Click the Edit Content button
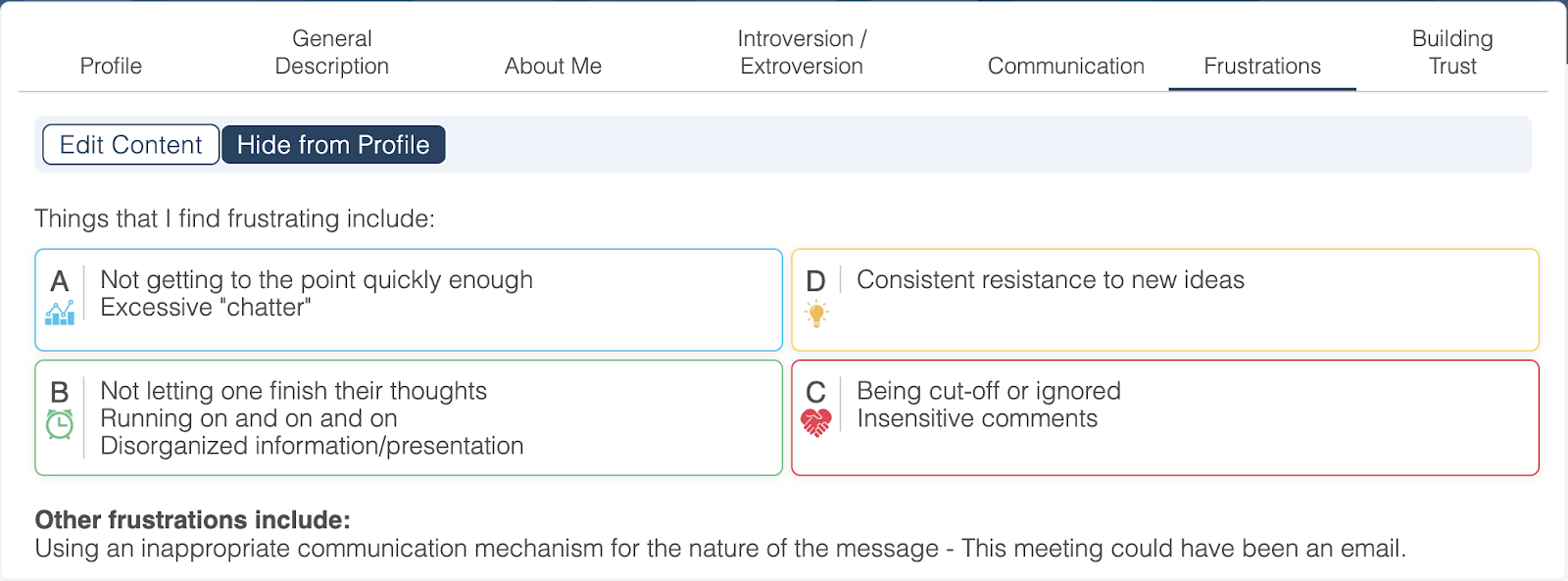Viewport: 1568px width, 581px height. tap(130, 145)
